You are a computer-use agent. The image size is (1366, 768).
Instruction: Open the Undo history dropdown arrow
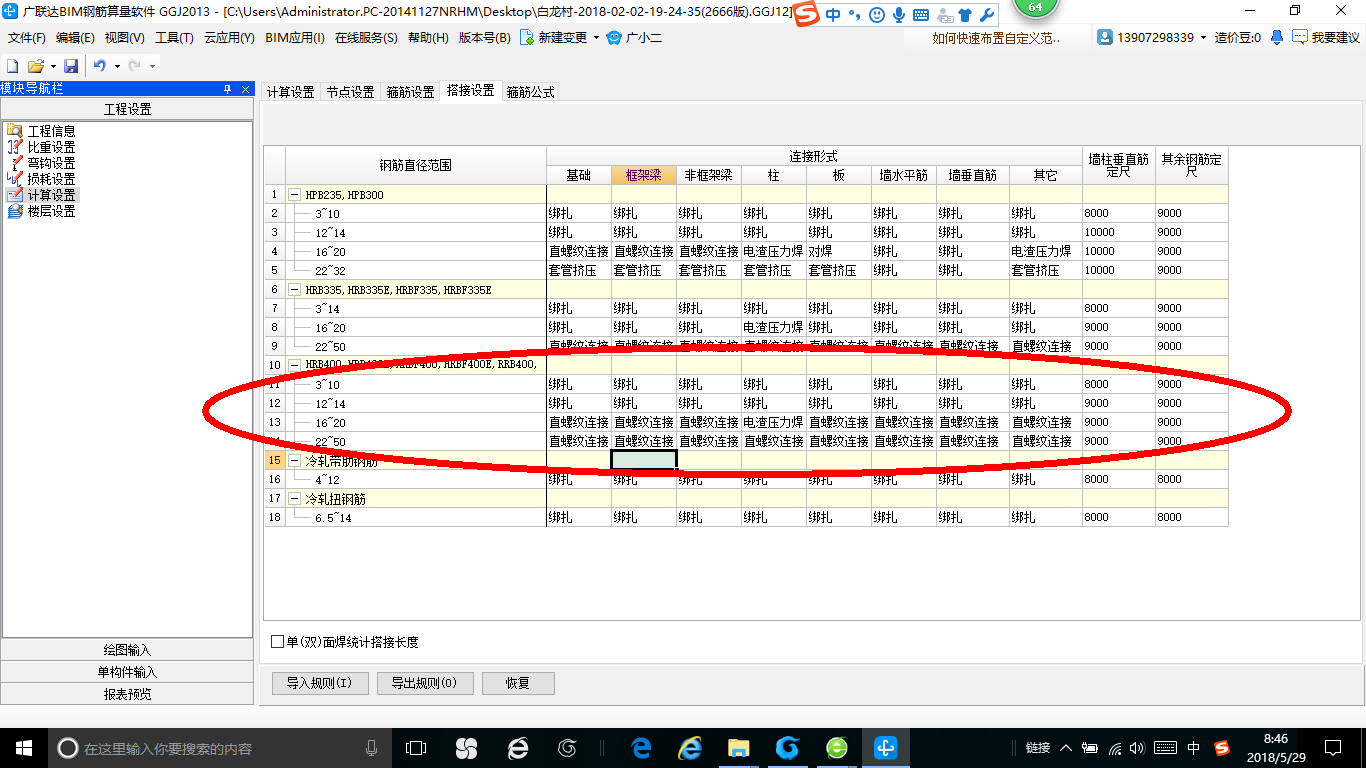coord(117,66)
